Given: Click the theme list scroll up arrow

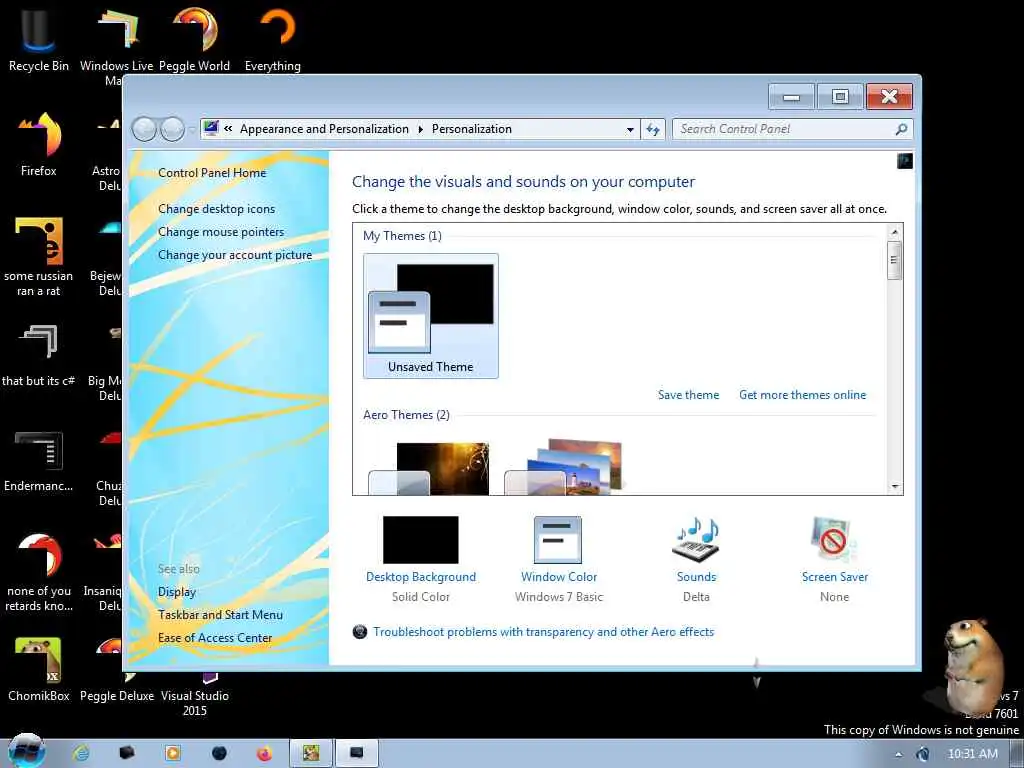Looking at the screenshot, I should (895, 232).
